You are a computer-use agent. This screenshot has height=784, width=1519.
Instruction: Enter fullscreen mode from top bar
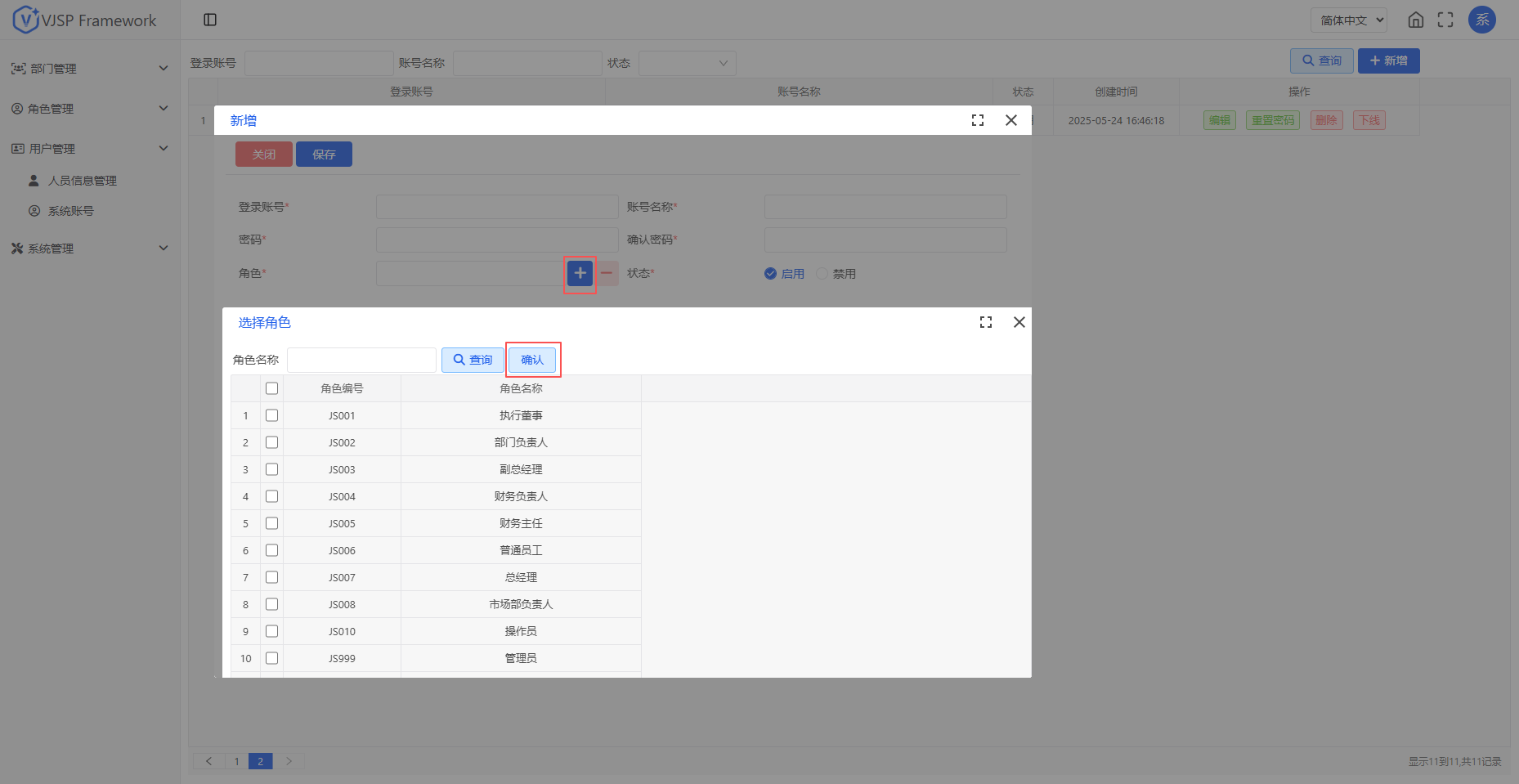click(x=1445, y=20)
